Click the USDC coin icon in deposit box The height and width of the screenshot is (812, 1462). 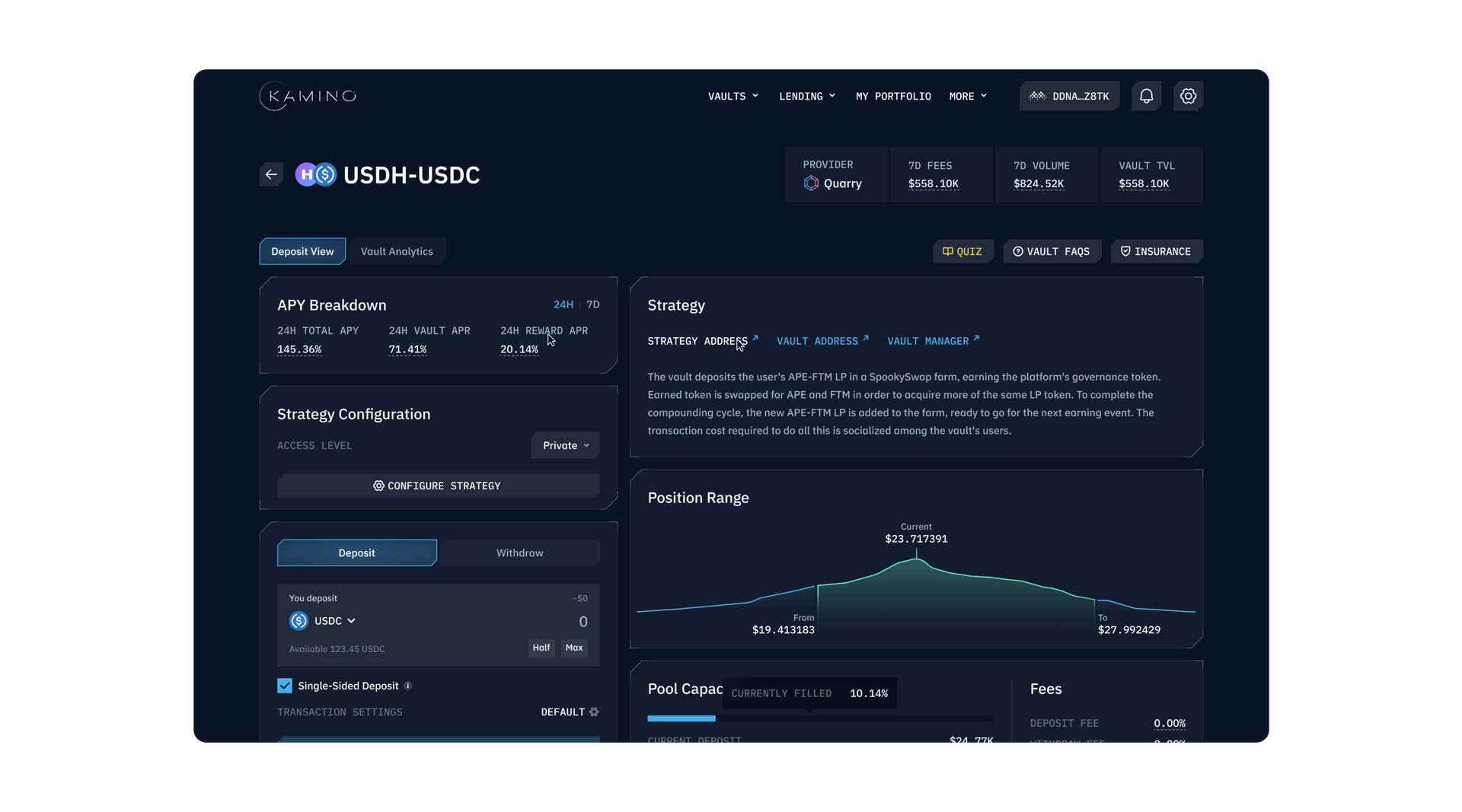pyautogui.click(x=298, y=621)
